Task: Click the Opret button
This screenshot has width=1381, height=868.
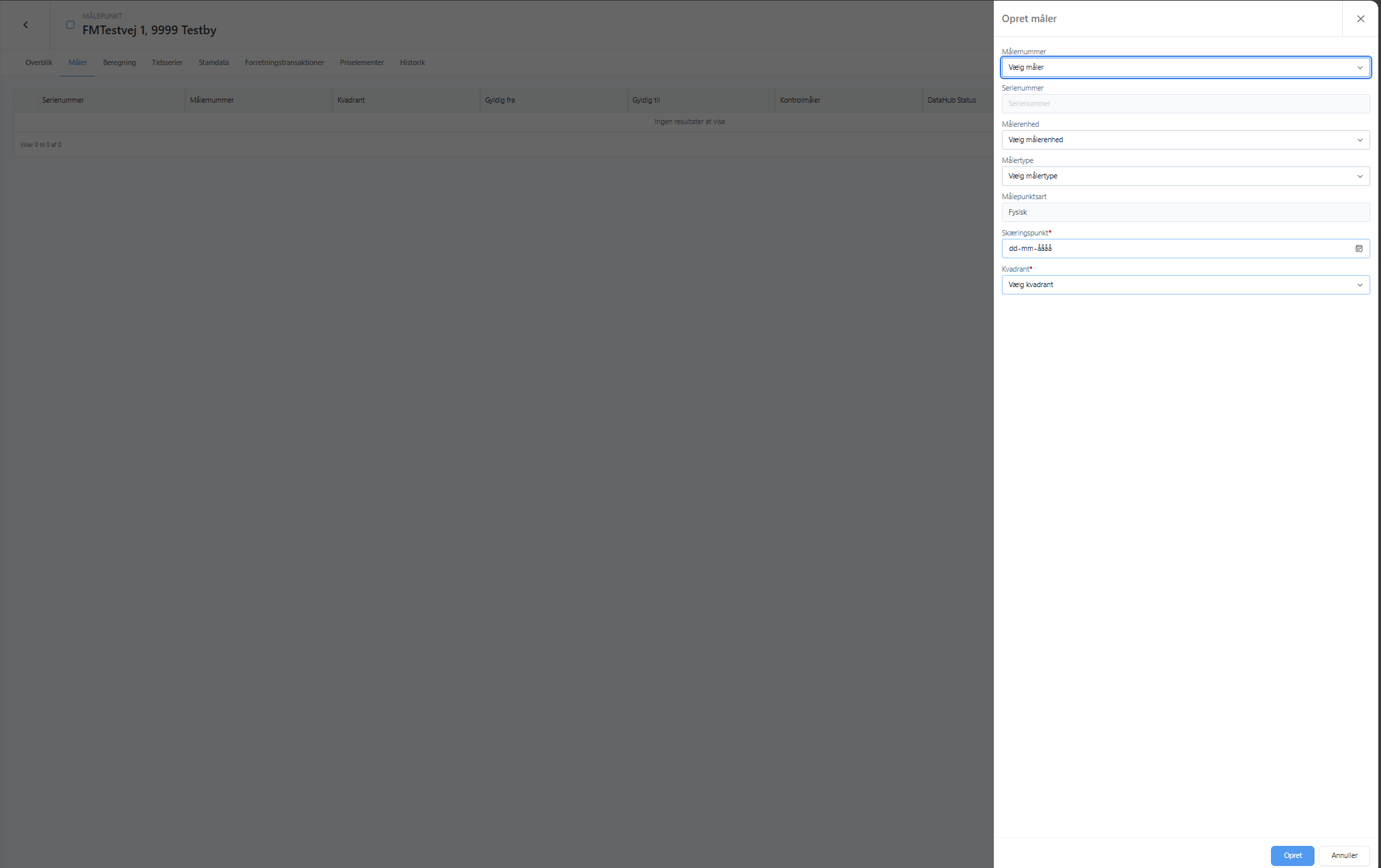Action: click(x=1292, y=855)
